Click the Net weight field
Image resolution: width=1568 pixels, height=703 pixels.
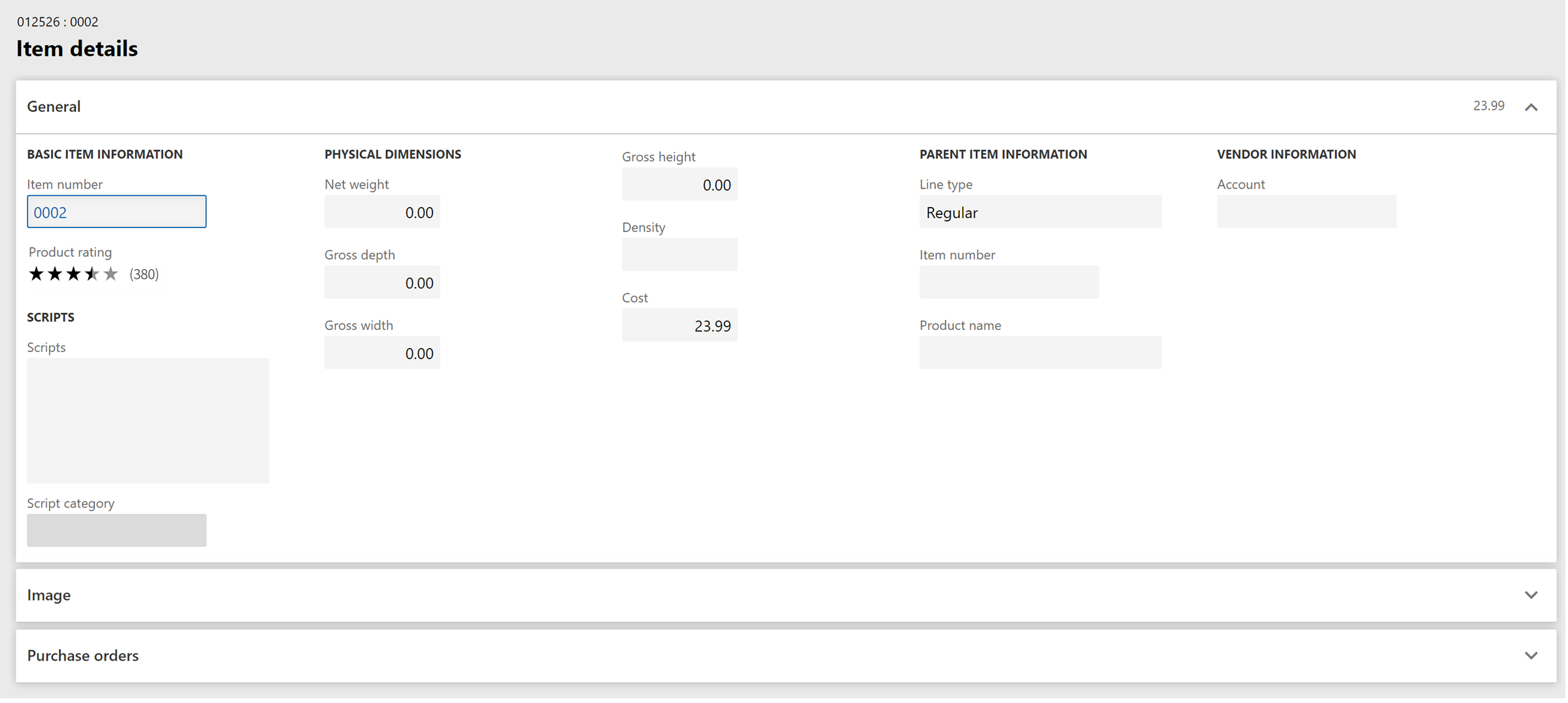382,212
